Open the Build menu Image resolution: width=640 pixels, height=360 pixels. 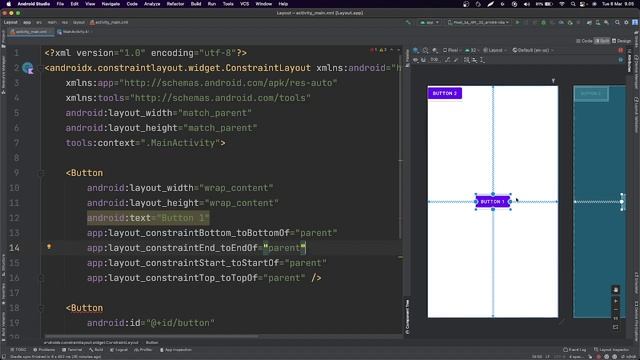[x=196, y=4]
